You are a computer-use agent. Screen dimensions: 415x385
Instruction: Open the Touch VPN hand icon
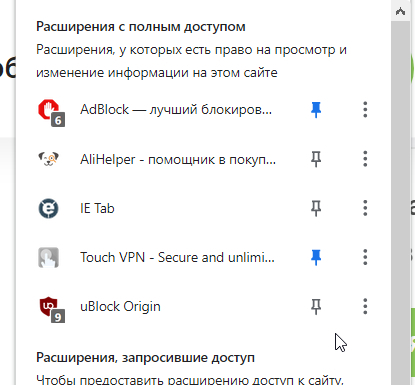48,257
